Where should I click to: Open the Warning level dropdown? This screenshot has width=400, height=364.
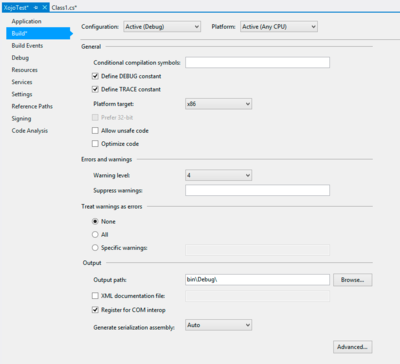218,175
